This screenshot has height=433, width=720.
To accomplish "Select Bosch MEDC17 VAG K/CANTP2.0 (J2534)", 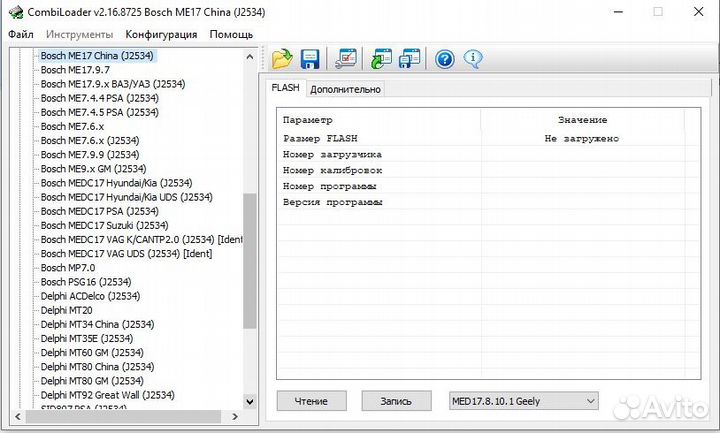I will point(141,240).
